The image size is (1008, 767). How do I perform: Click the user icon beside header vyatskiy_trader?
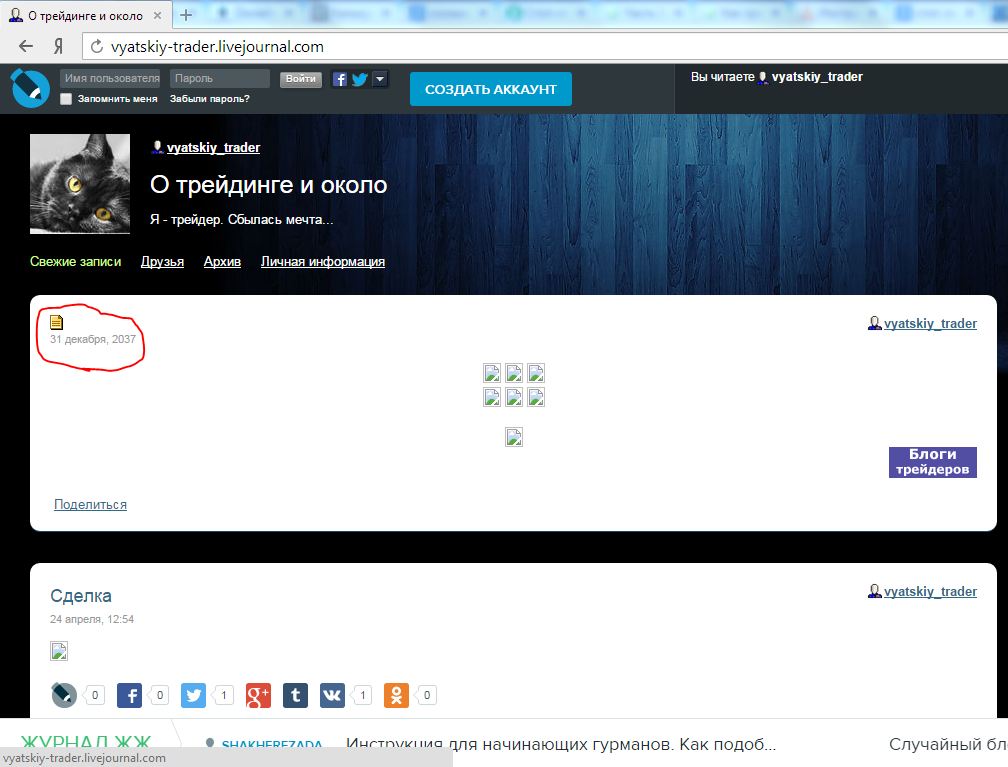[x=157, y=147]
